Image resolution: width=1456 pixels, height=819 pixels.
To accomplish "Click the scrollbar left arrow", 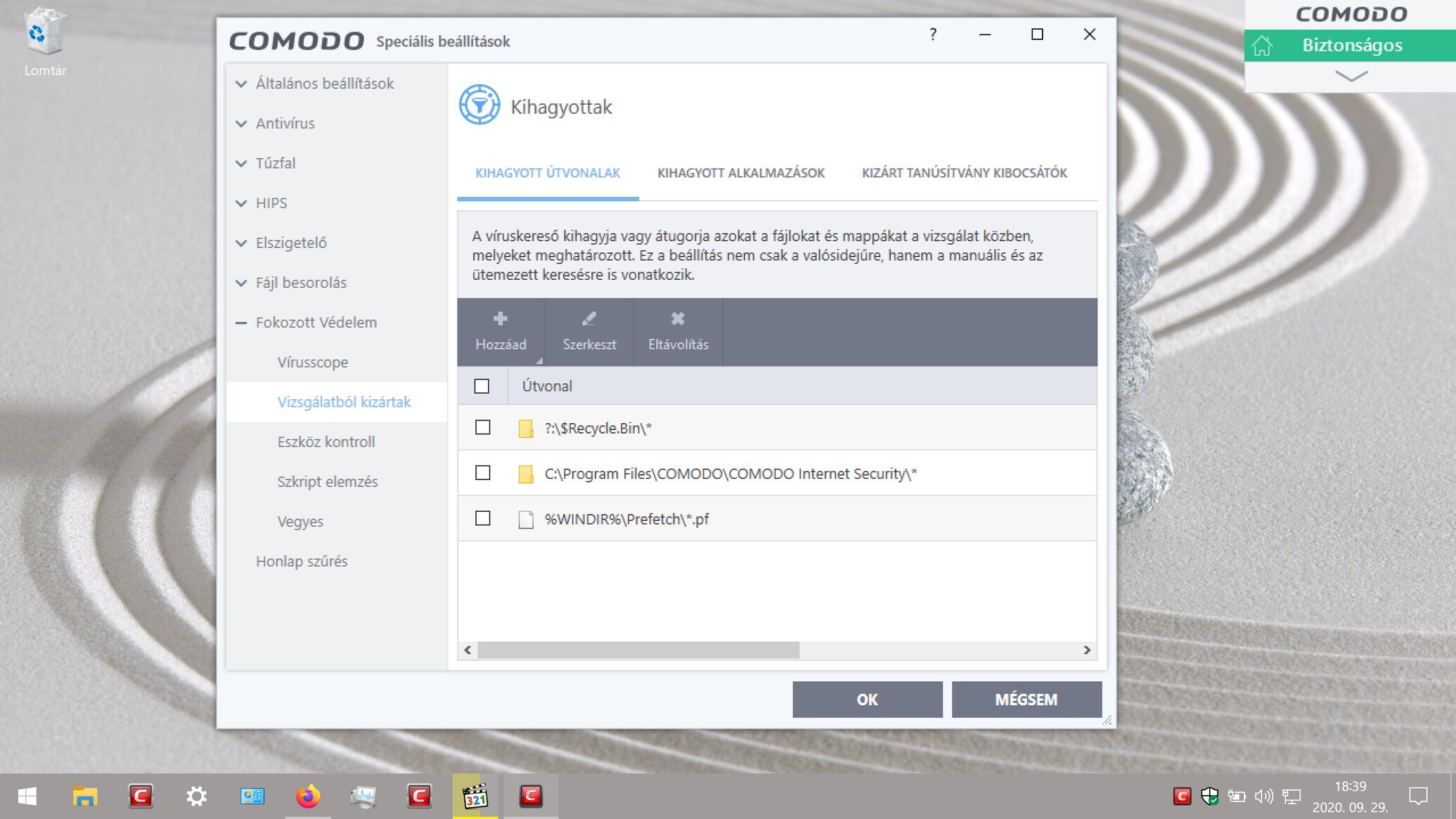I will 468,650.
